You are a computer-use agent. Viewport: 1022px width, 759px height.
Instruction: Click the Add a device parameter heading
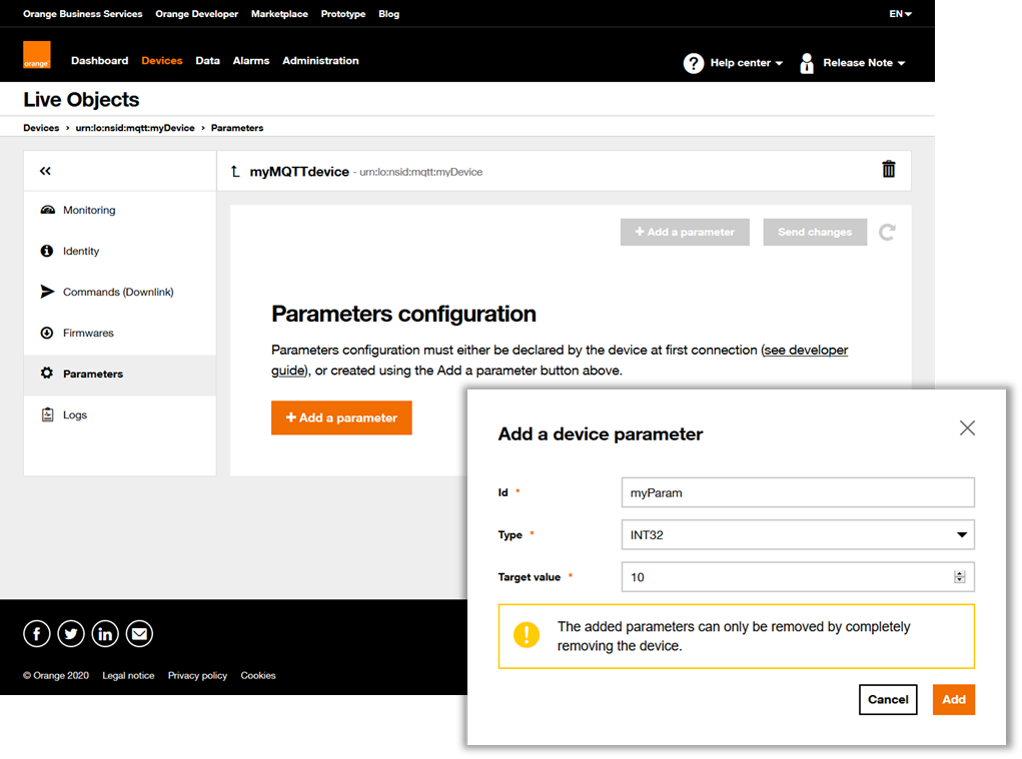601,434
